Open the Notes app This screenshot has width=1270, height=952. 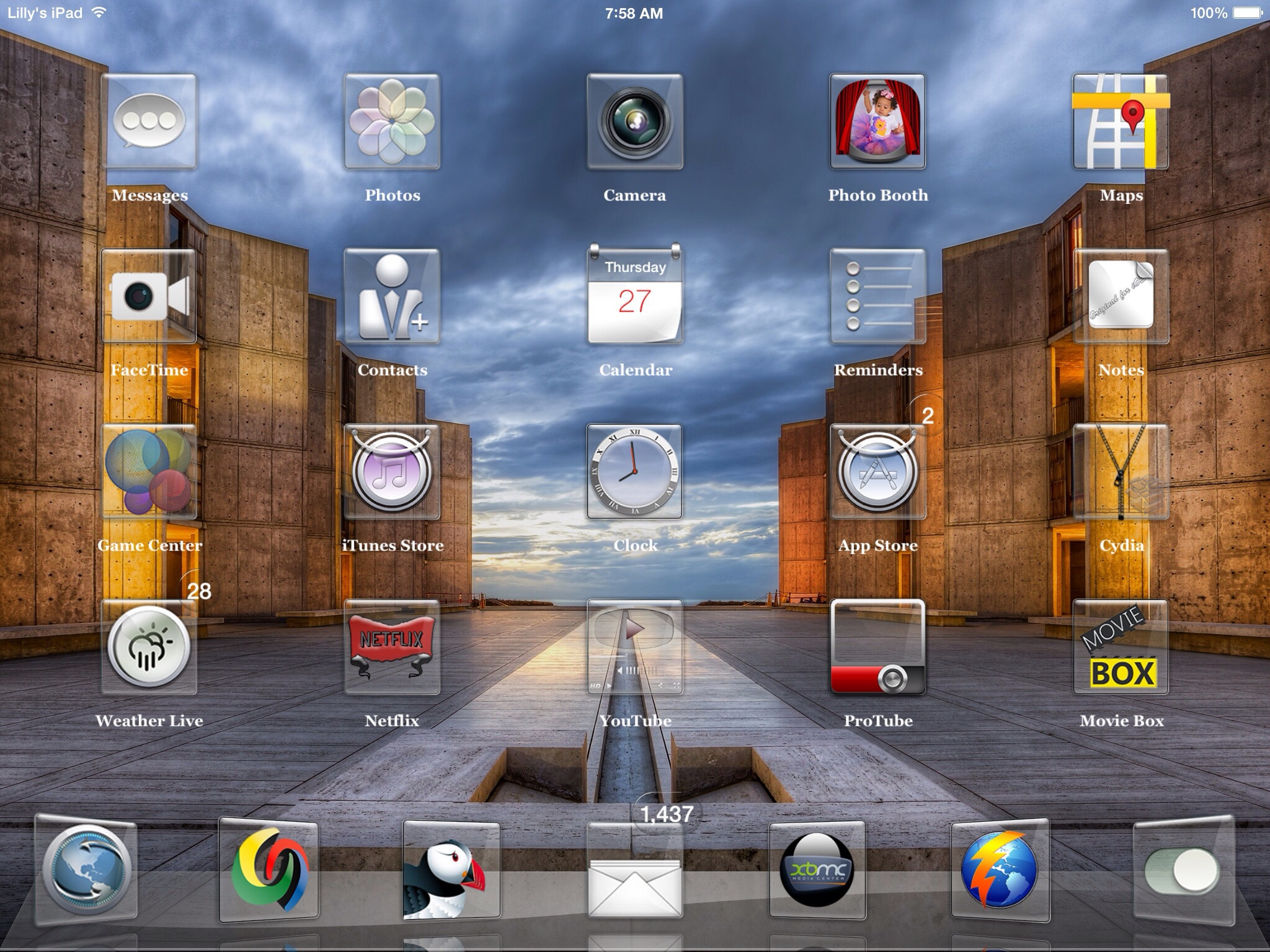1121,296
